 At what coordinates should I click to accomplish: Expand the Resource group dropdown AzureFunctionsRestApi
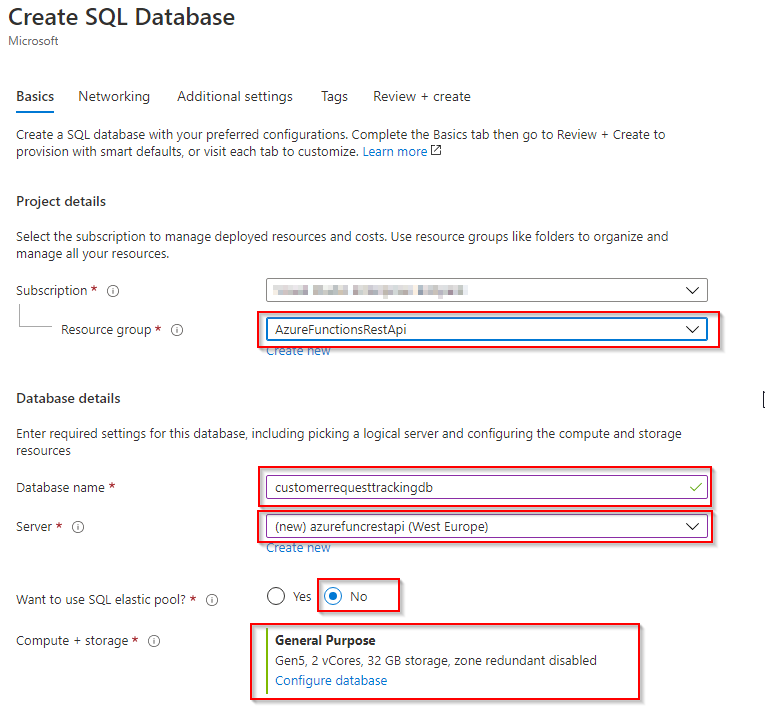pyautogui.click(x=486, y=329)
